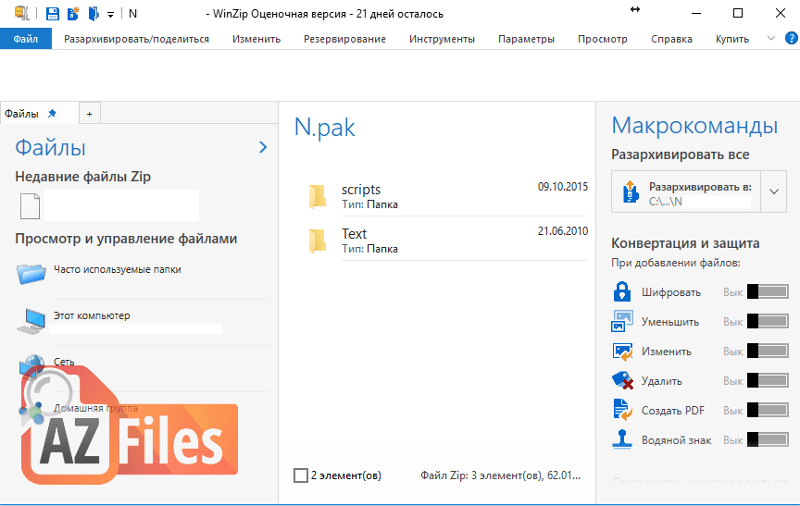Click the Text folder icon
The height and width of the screenshot is (506, 800).
[317, 241]
